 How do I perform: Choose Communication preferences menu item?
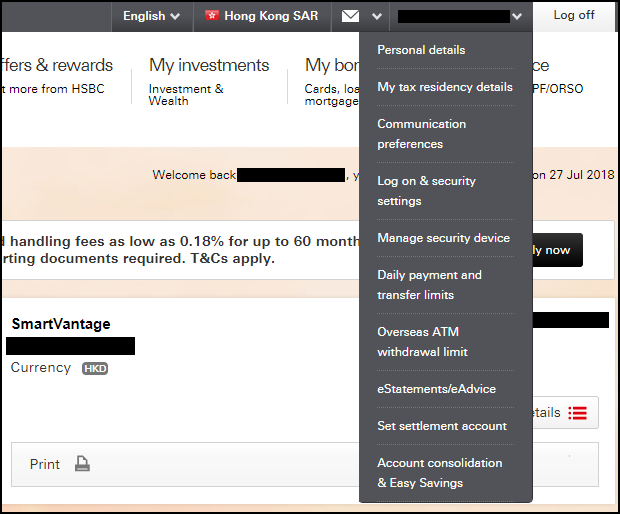click(421, 134)
